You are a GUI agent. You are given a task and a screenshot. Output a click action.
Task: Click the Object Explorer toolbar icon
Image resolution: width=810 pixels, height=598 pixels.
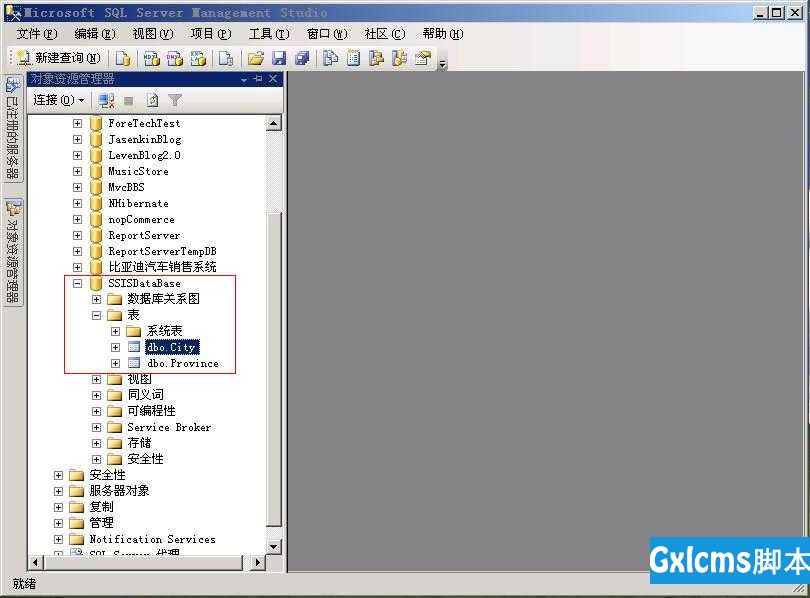(x=377, y=58)
